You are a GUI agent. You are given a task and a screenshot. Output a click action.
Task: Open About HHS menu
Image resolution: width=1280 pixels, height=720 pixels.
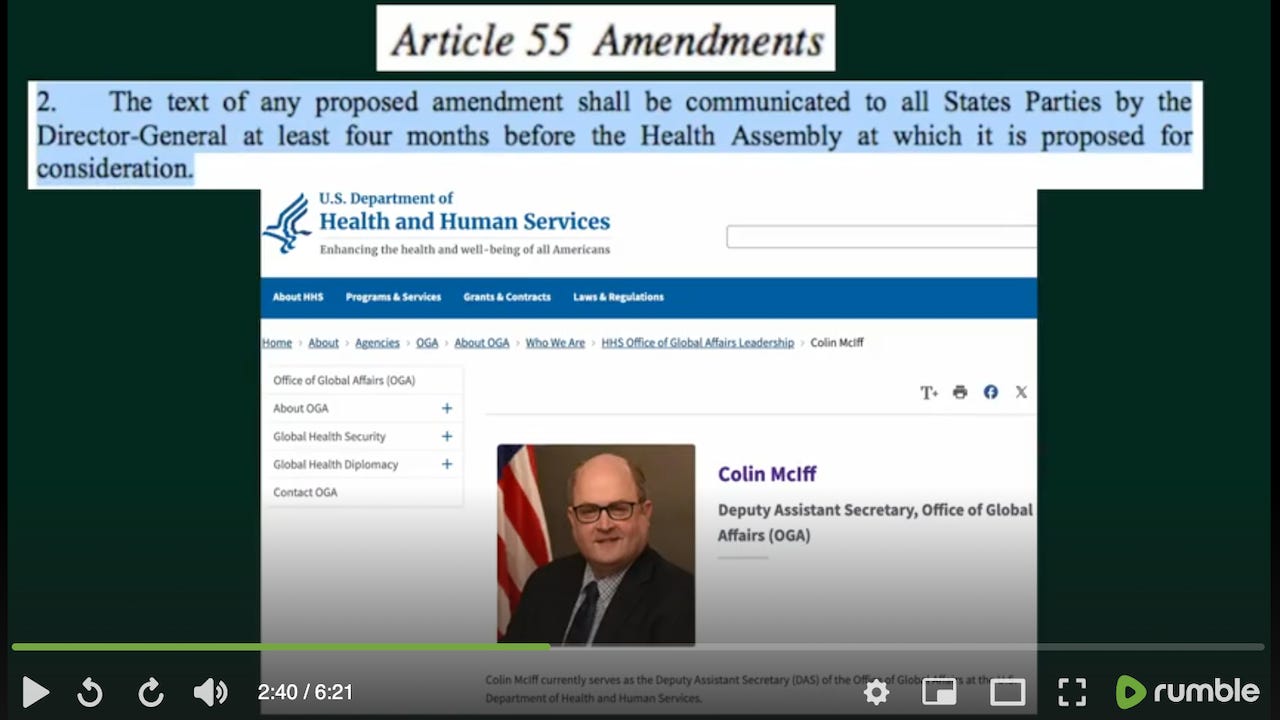[298, 297]
